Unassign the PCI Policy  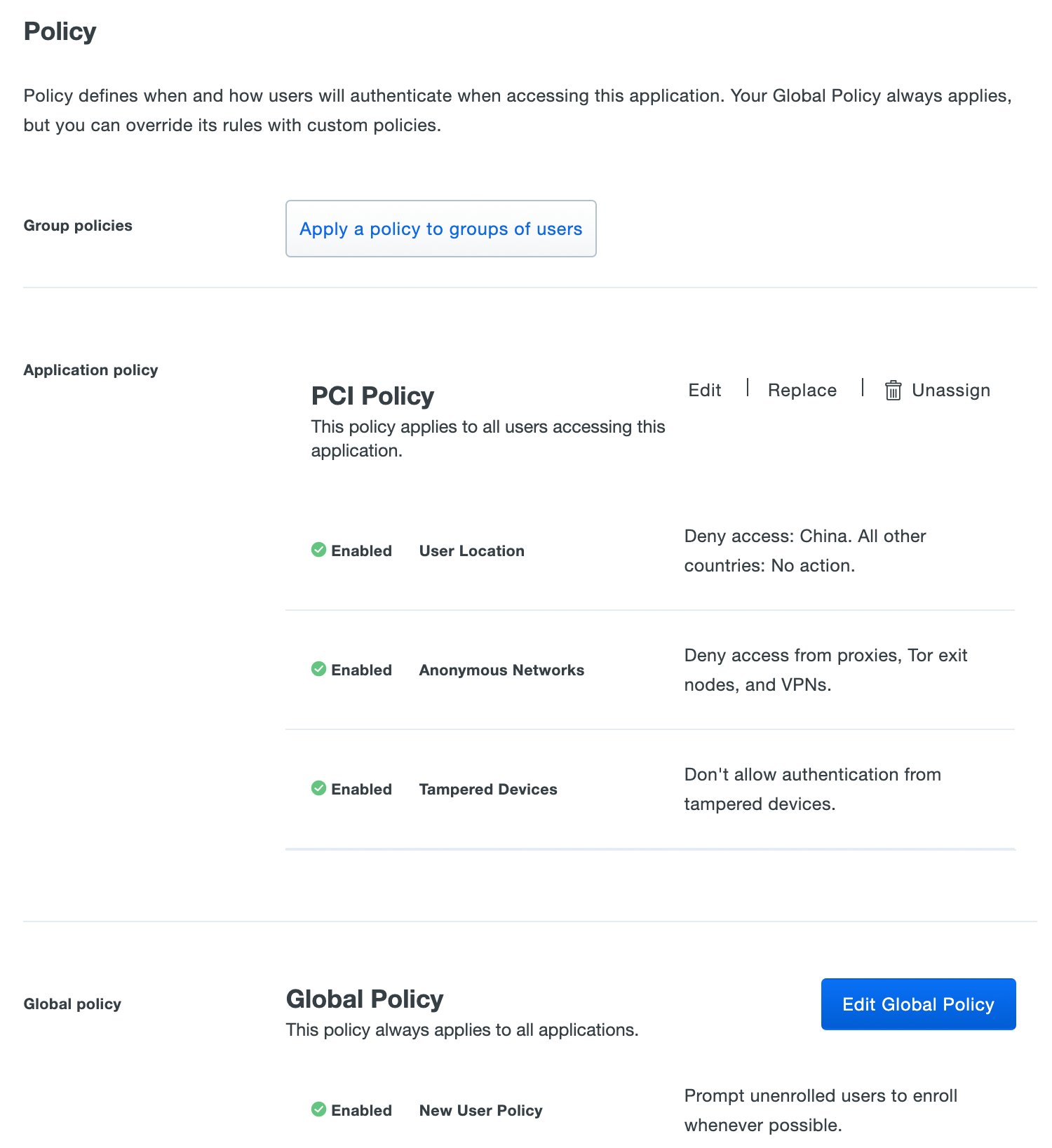[x=950, y=390]
